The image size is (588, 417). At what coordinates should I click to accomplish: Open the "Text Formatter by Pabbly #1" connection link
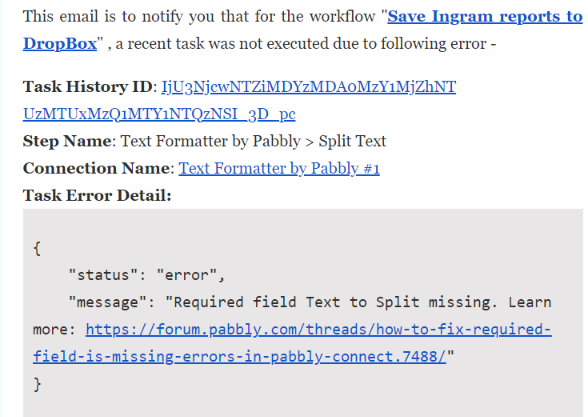(279, 168)
